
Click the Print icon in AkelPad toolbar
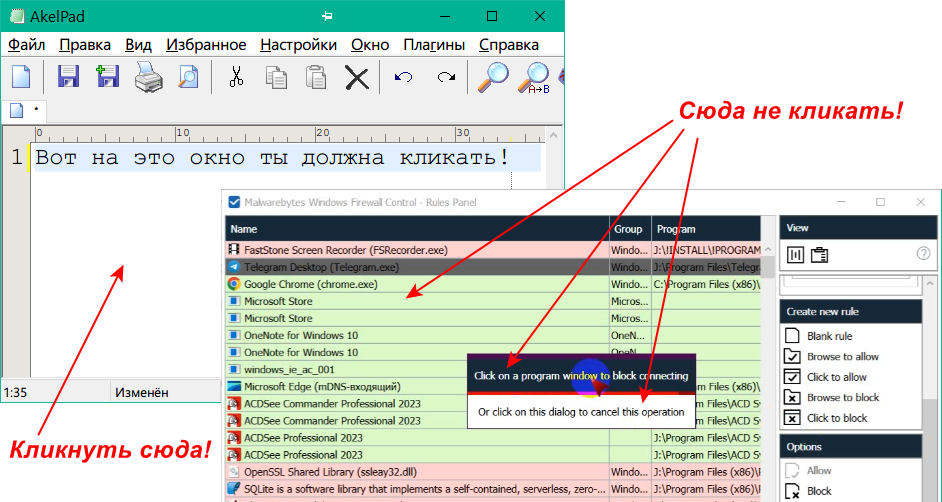click(x=148, y=78)
